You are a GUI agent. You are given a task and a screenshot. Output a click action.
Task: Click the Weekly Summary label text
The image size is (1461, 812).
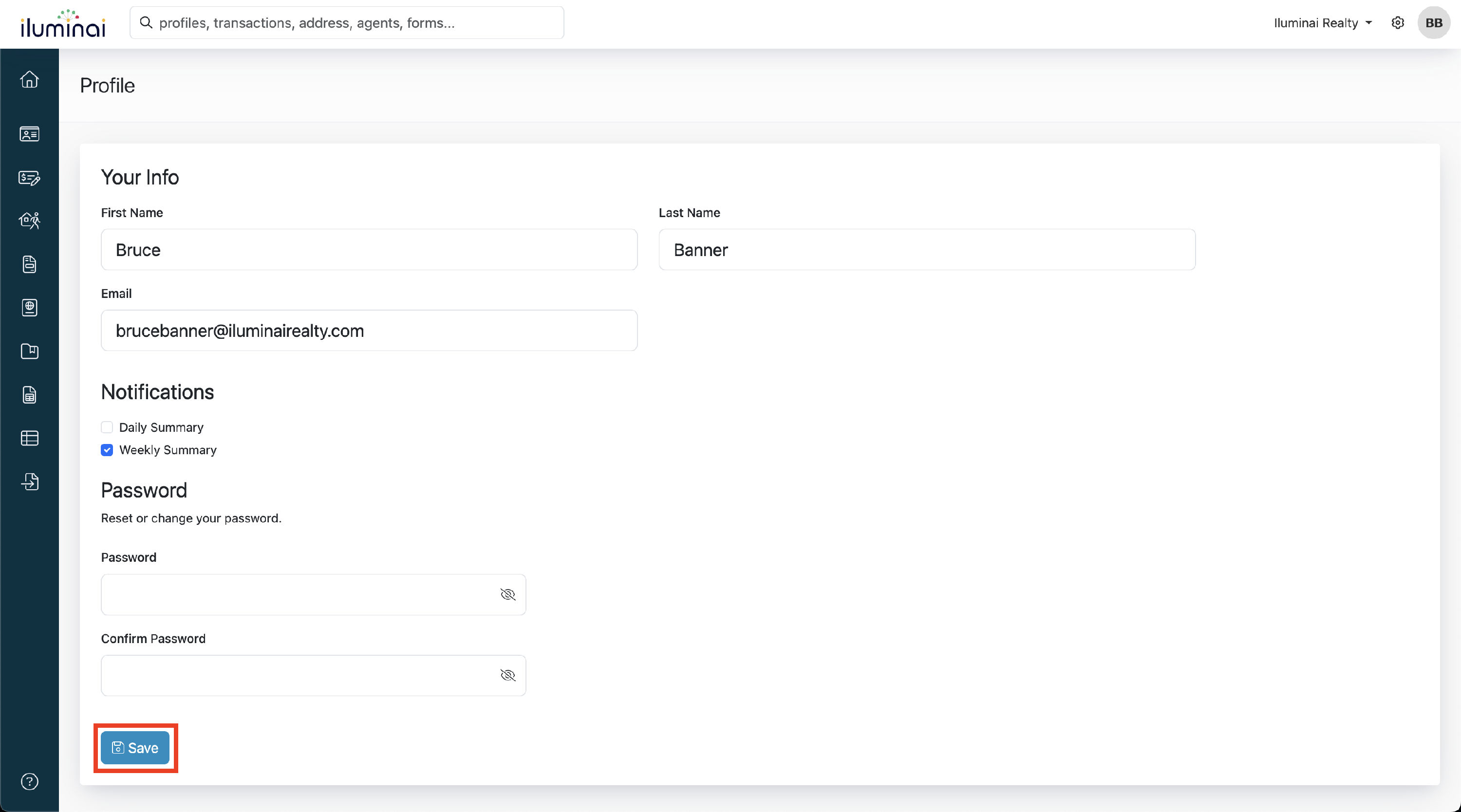pos(168,450)
